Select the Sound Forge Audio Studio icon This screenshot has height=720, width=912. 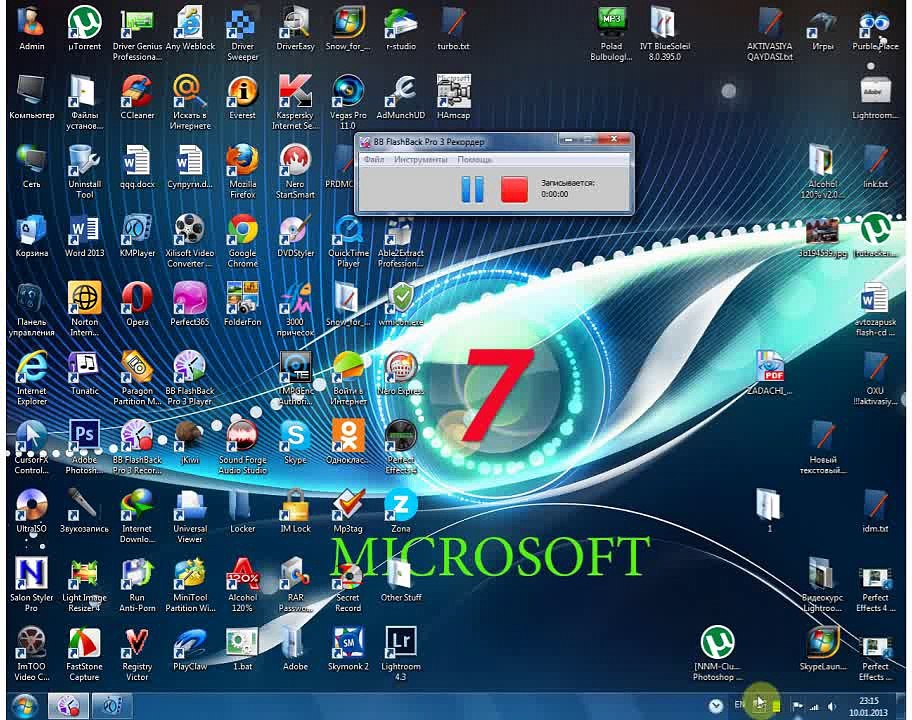click(243, 447)
